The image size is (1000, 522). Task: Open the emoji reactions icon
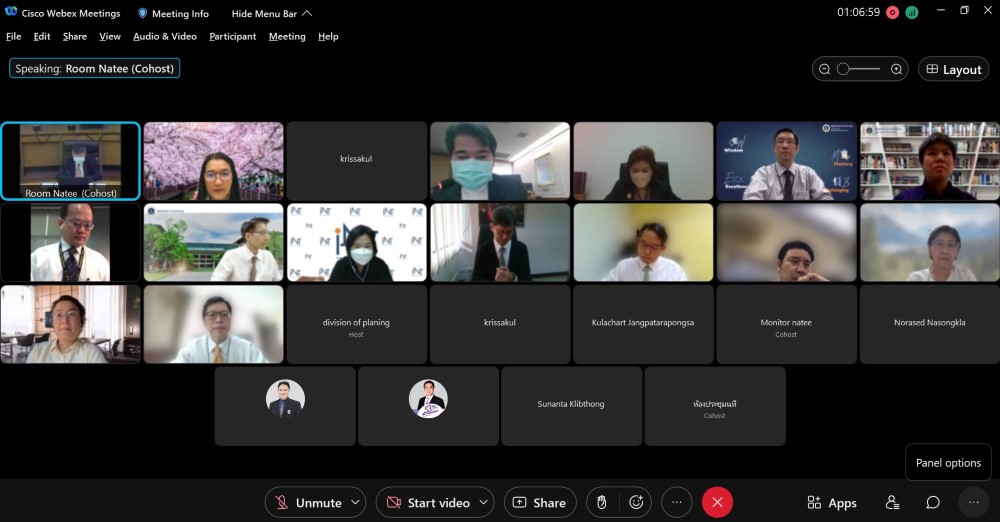coord(636,503)
